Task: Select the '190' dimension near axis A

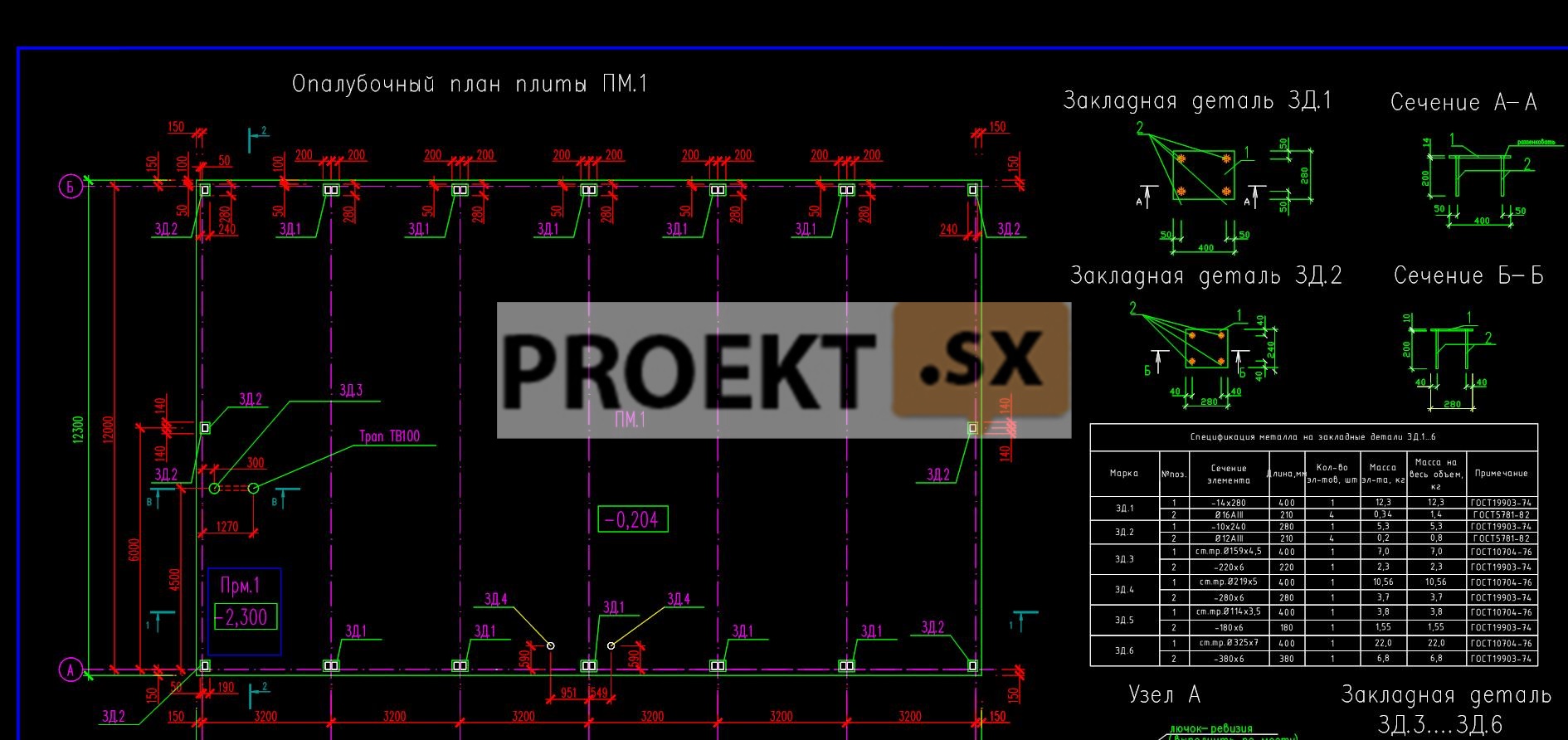Action: pos(226,687)
